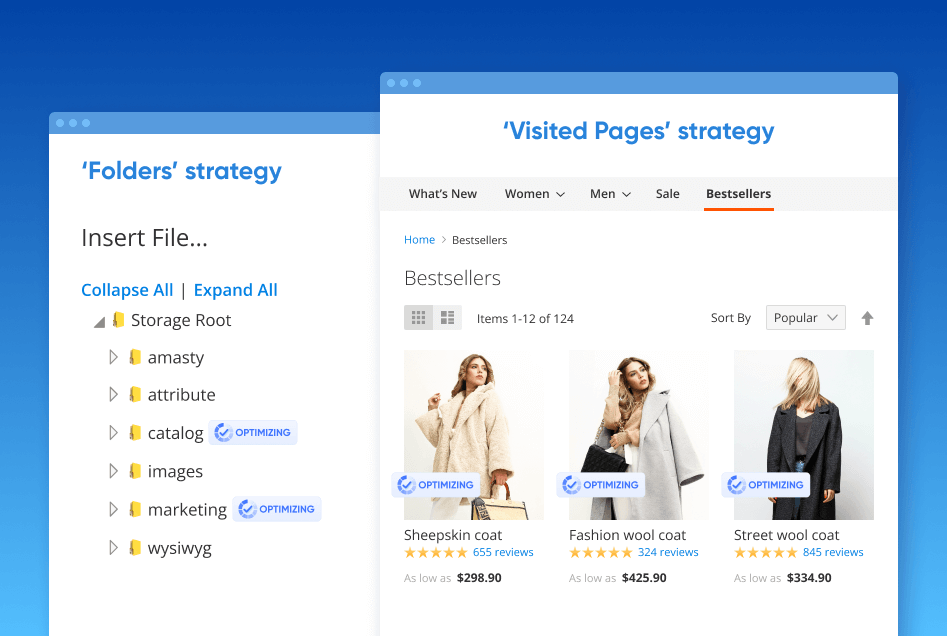Screen dimensions: 947x636
Task: Collapse the Storage Root tree node
Action: pyautogui.click(x=99, y=320)
